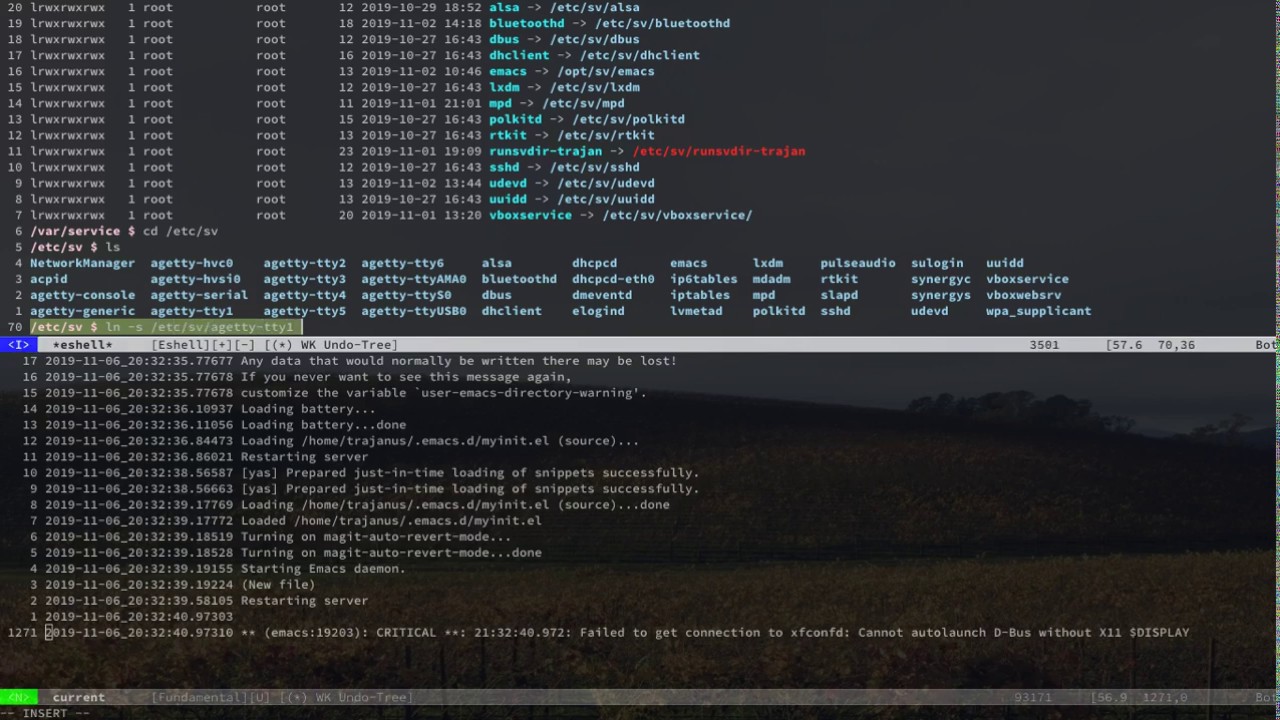Screen dimensions: 1280x720
Task: Click slapd in the ls output
Action: (x=839, y=295)
